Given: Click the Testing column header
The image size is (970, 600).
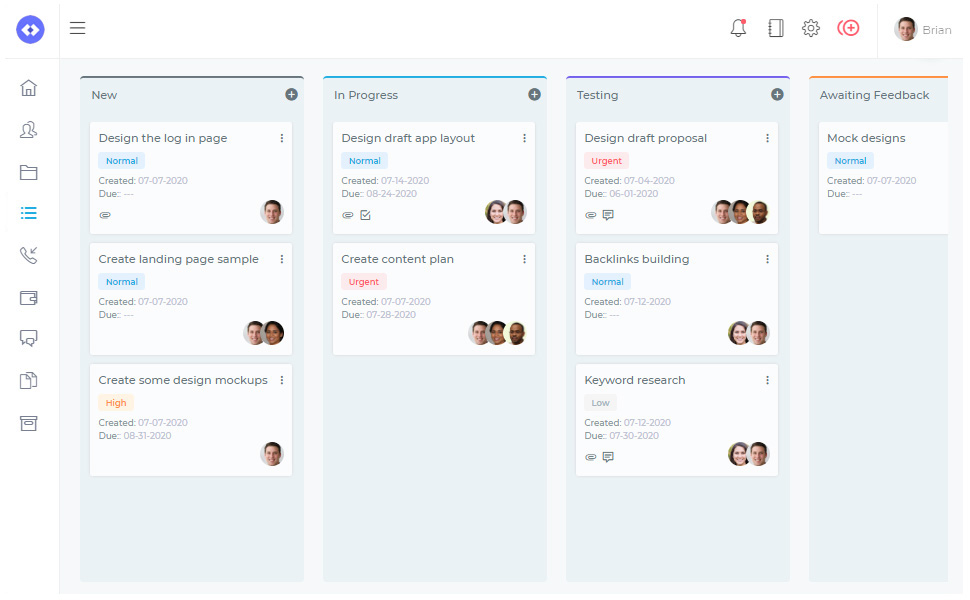Looking at the screenshot, I should tap(597, 95).
